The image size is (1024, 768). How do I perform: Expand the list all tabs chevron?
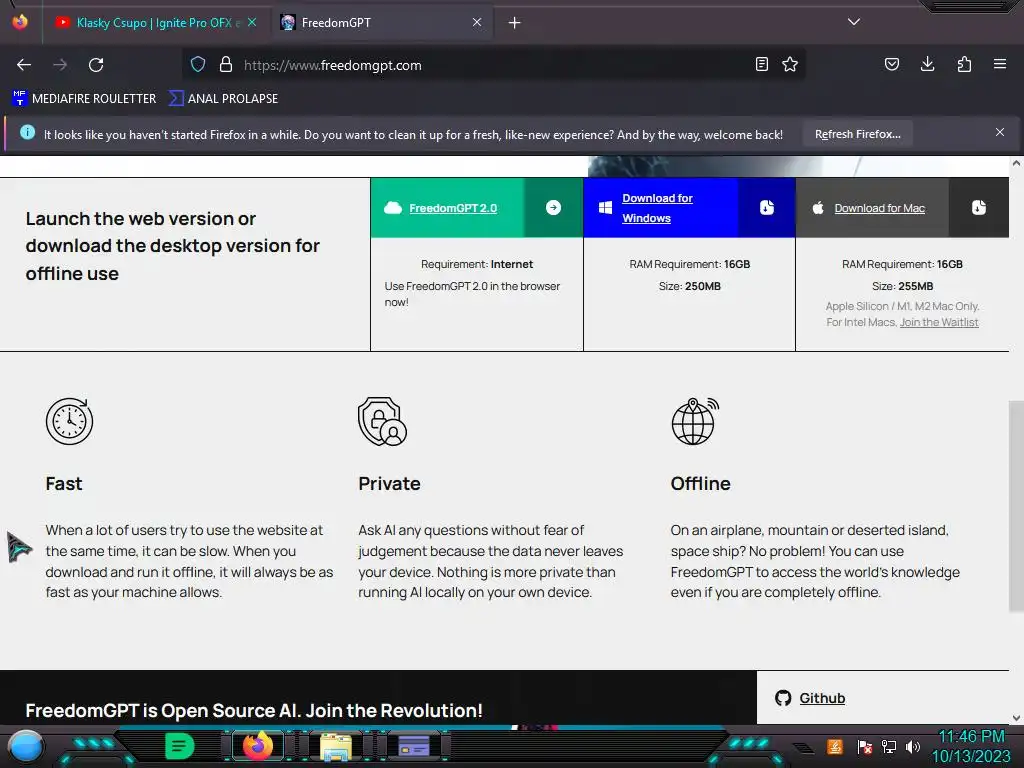[854, 22]
